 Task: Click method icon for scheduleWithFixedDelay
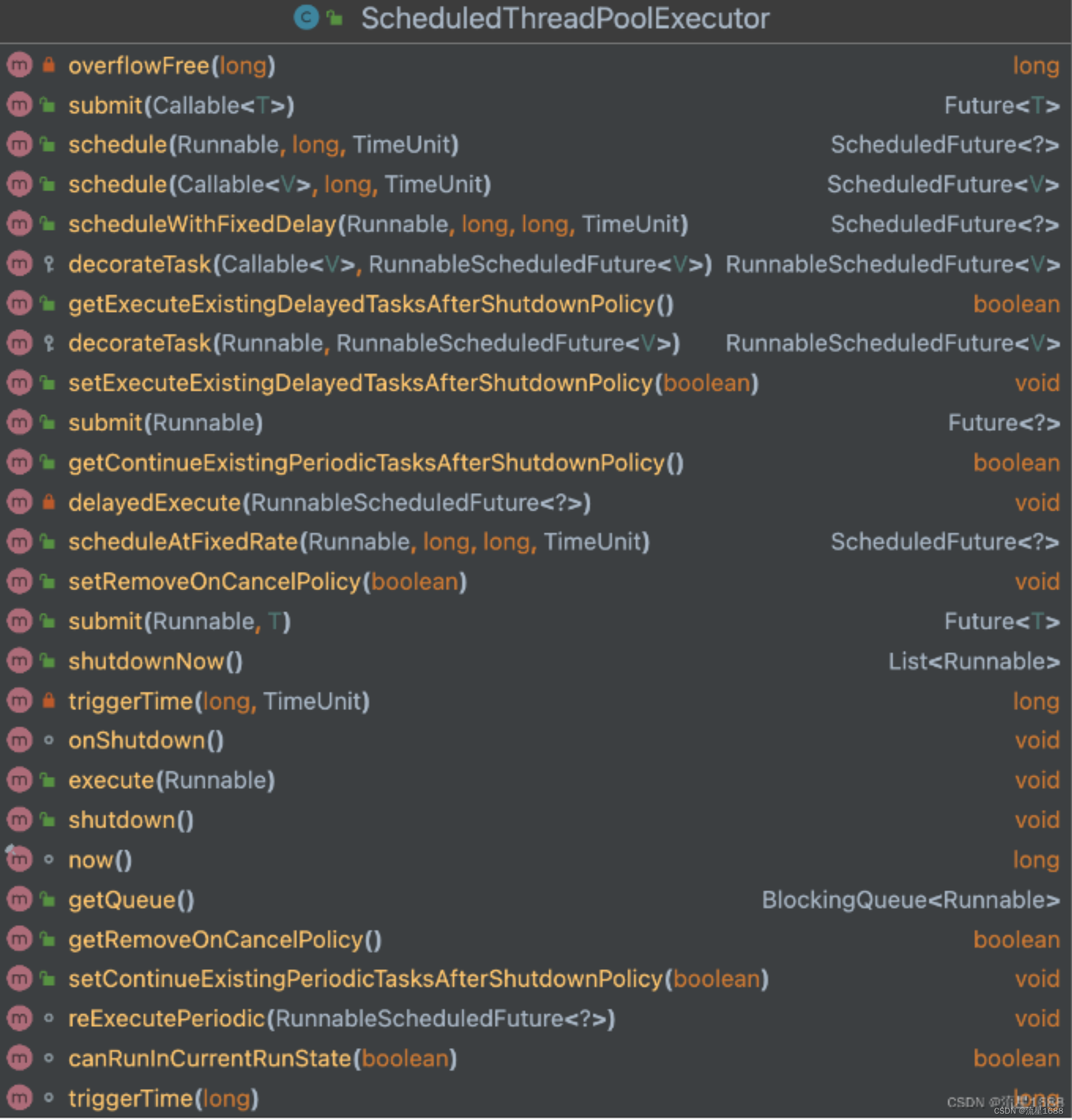pyautogui.click(x=19, y=224)
